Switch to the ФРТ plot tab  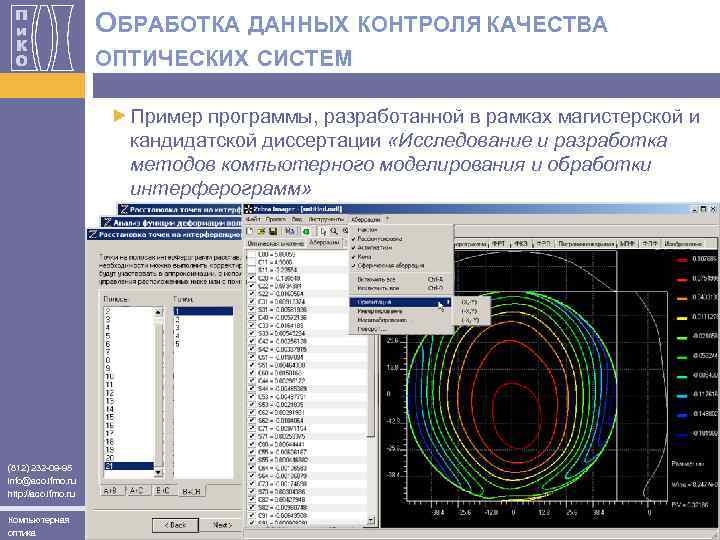(499, 244)
